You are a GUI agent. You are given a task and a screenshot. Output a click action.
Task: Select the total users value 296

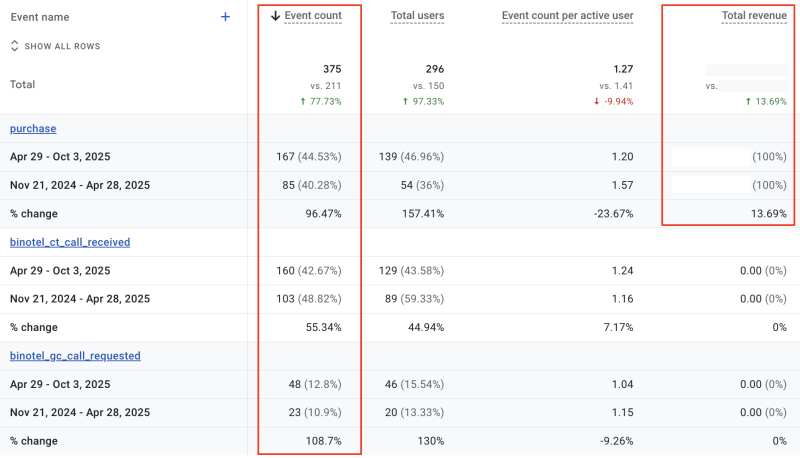click(x=434, y=69)
